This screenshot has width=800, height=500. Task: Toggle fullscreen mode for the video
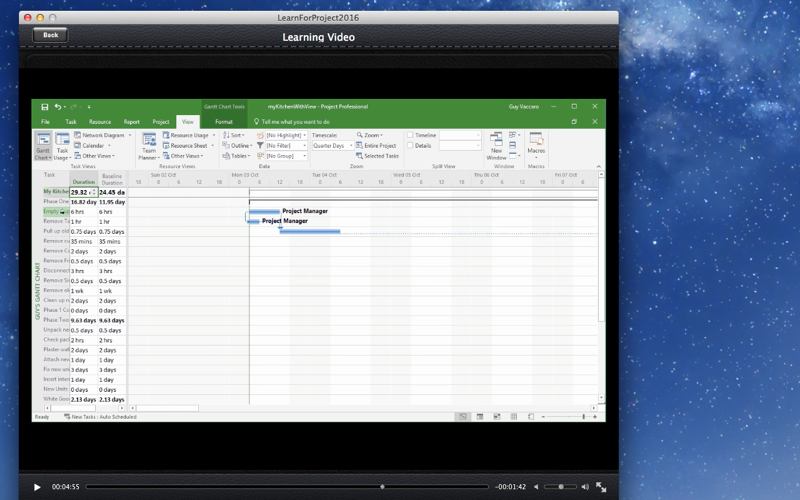coord(601,487)
